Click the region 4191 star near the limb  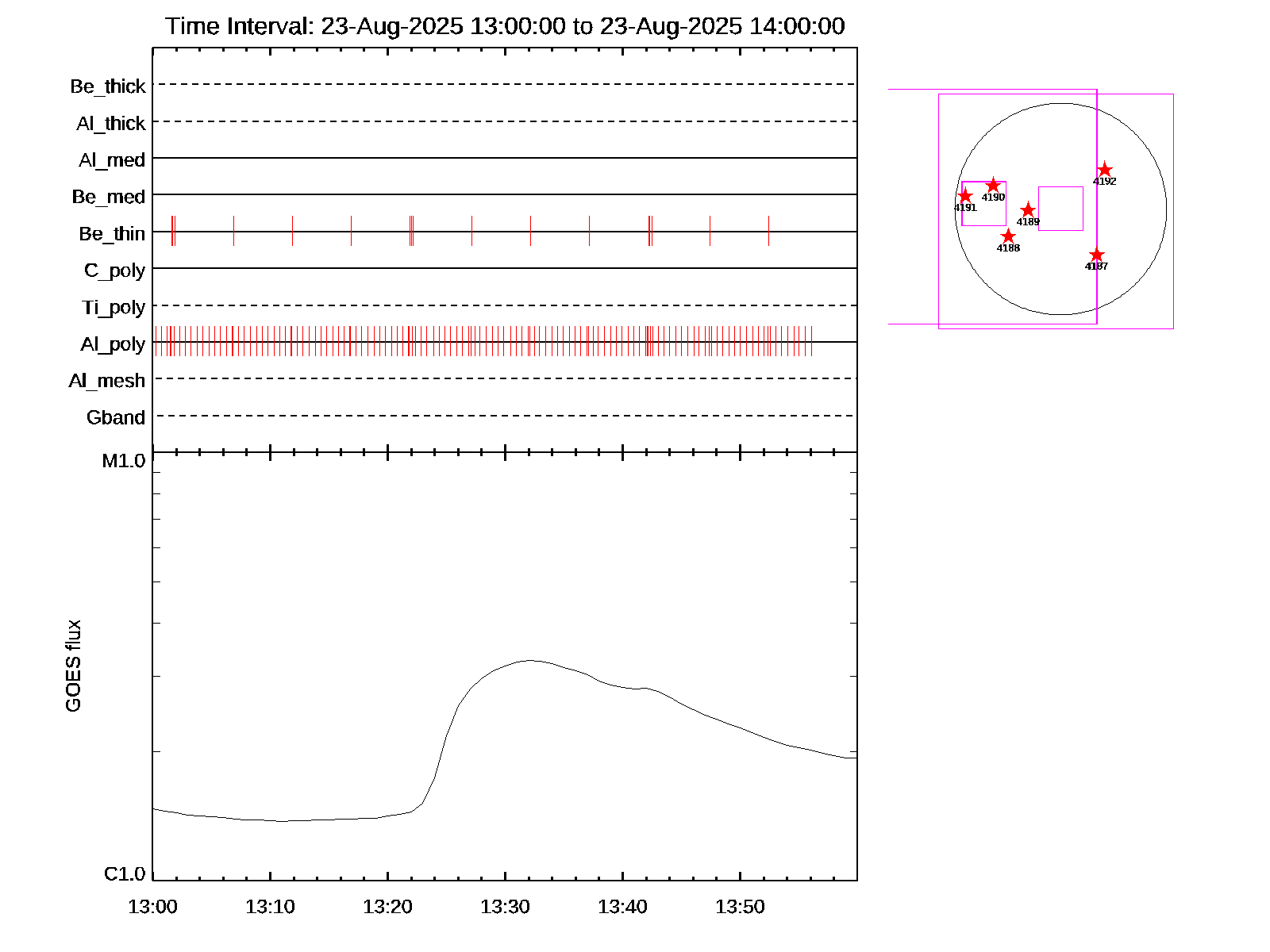(965, 196)
